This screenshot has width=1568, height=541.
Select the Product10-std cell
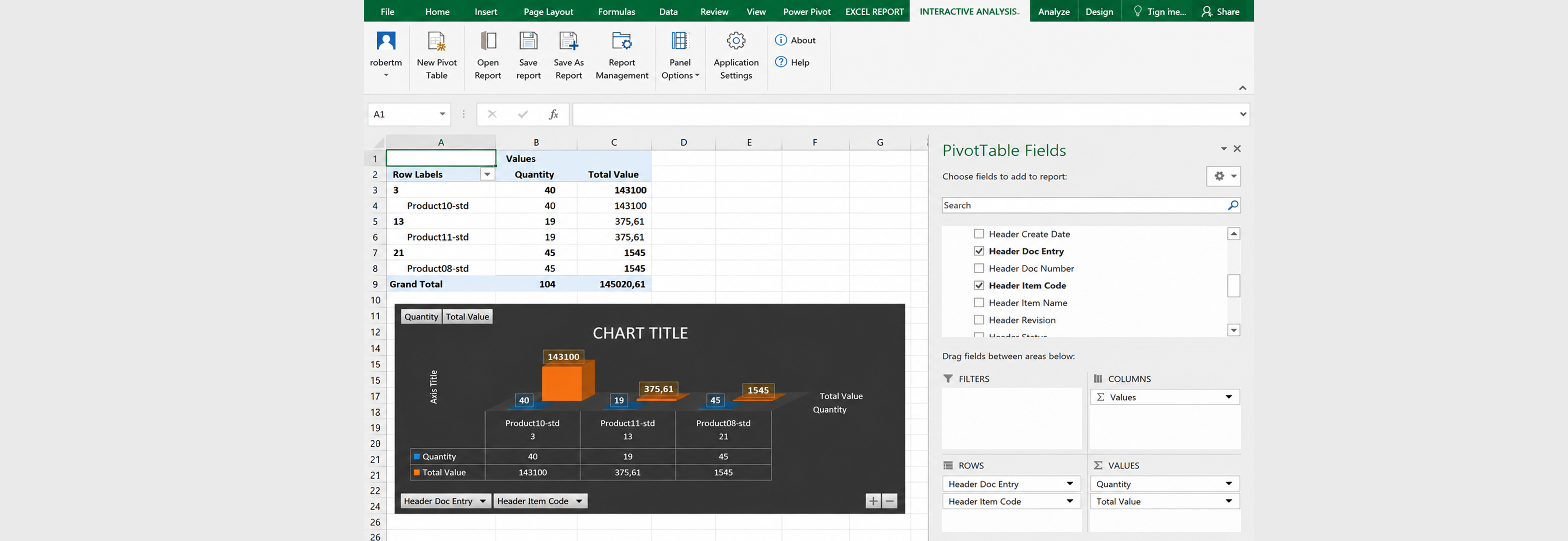[441, 206]
